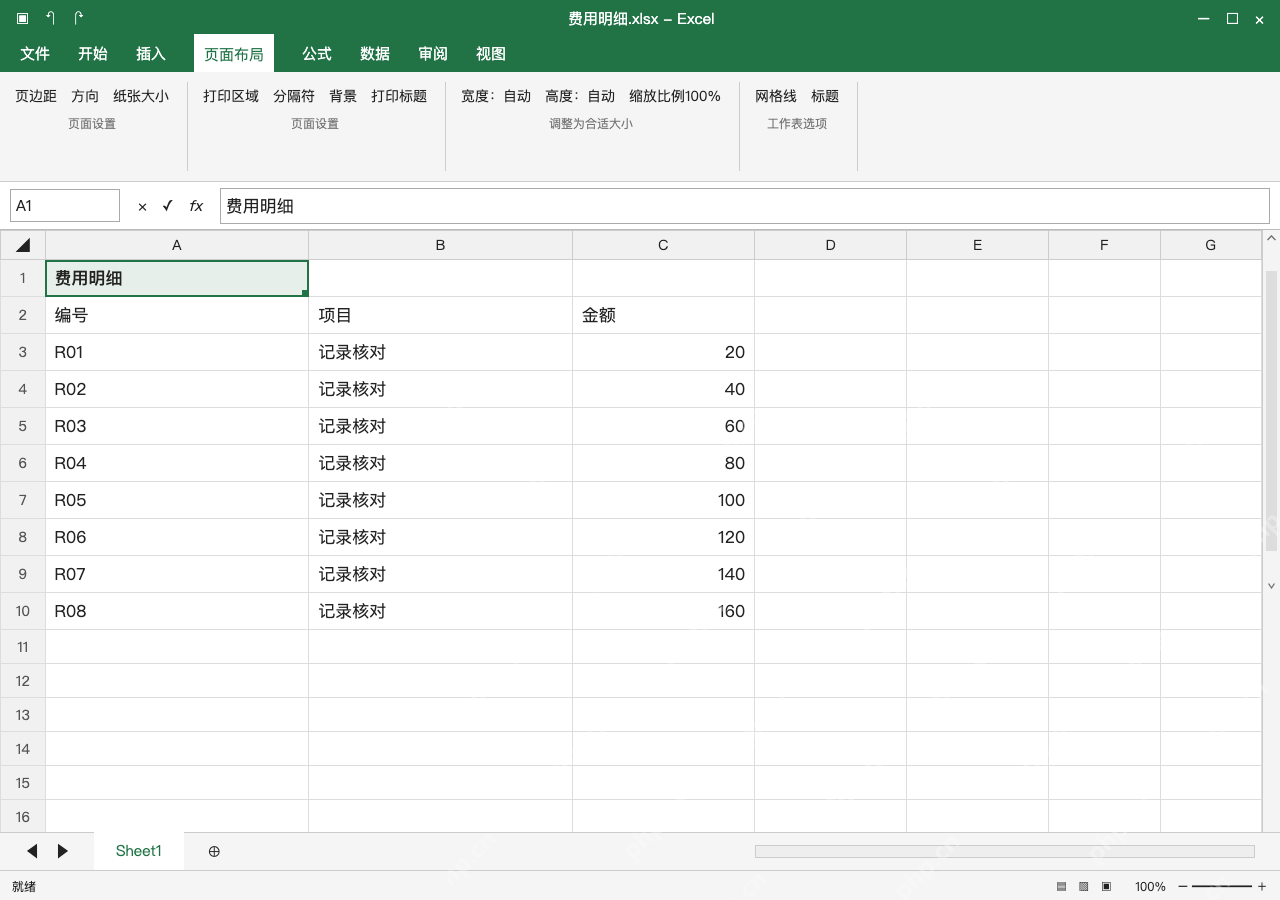1280x900 pixels.
Task: Click the 打印标题 print titles button
Action: [399, 96]
